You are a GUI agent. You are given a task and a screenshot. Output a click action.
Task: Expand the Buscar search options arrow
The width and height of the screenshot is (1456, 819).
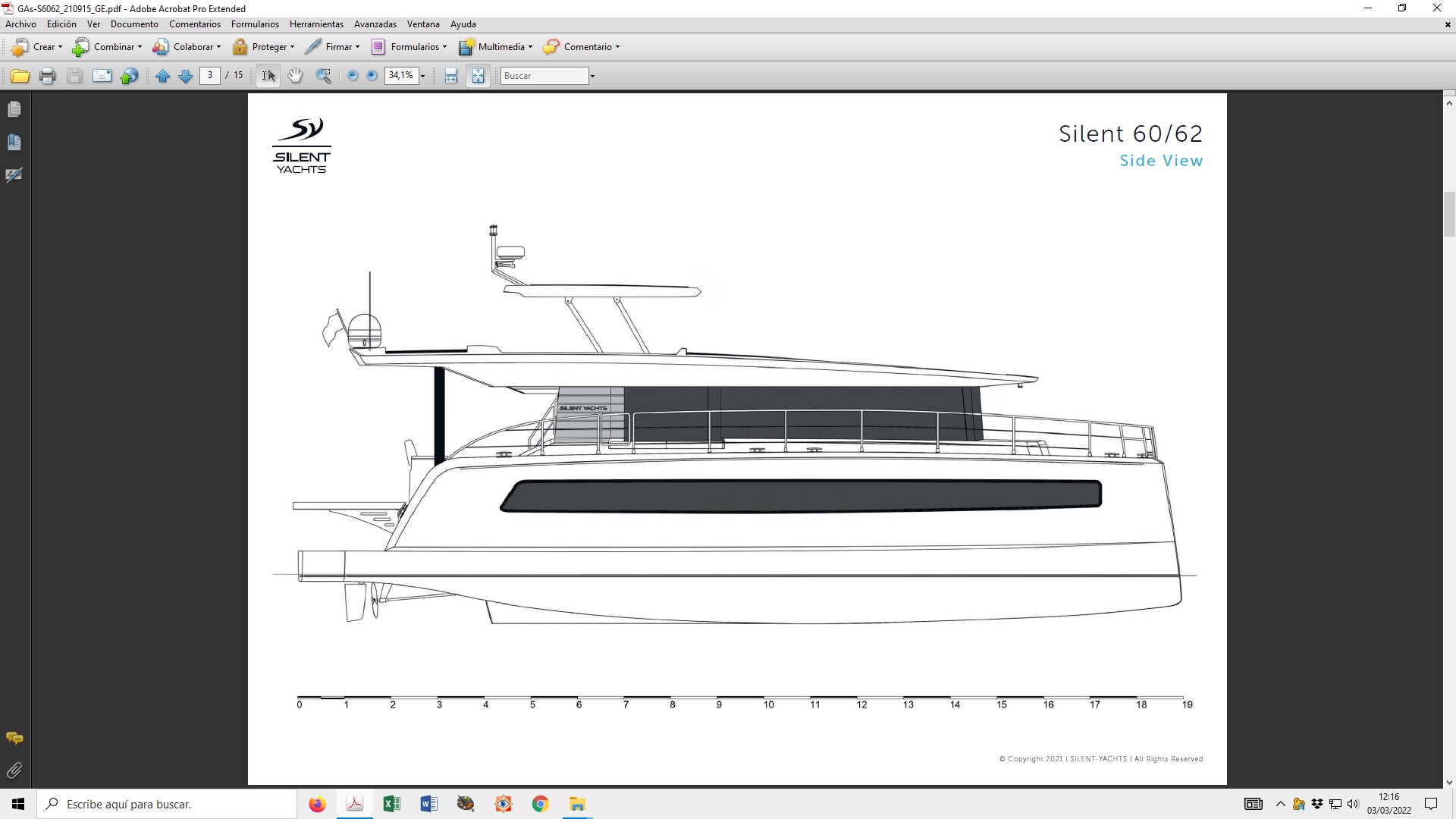pos(592,76)
